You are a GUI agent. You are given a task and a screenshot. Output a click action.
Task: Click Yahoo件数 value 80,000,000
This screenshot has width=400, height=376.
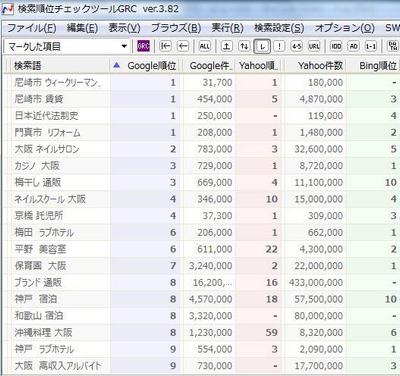(318, 316)
